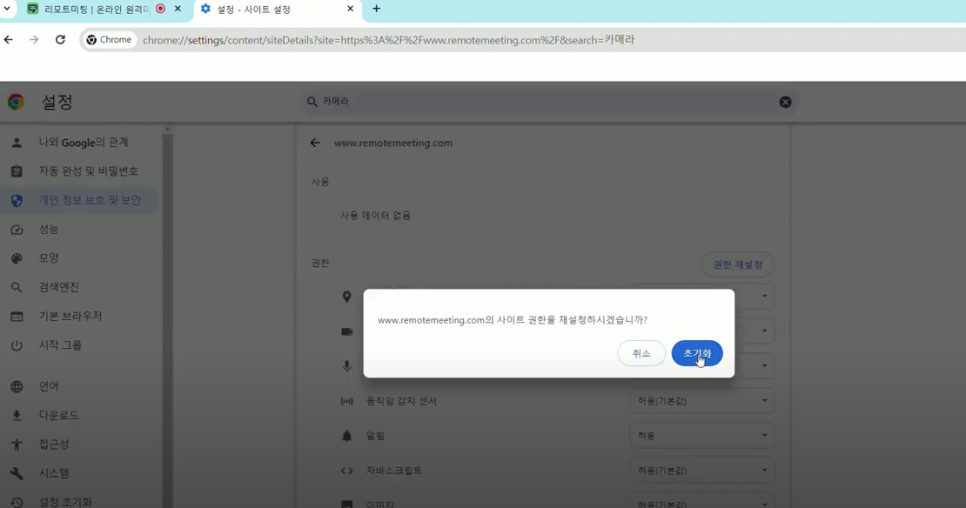Click the bell icon for 알림

347,436
